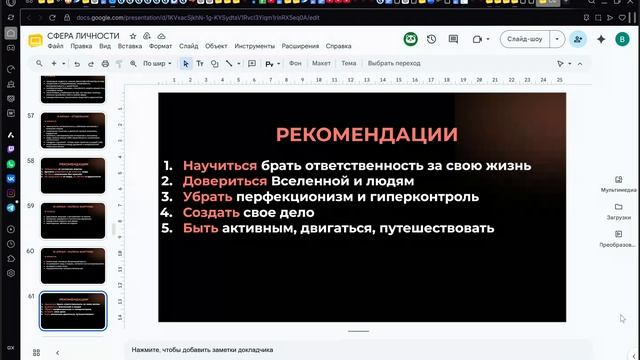Reload the browser page
Image resolution: width=640 pixels, height=360 pixels.
(52, 18)
